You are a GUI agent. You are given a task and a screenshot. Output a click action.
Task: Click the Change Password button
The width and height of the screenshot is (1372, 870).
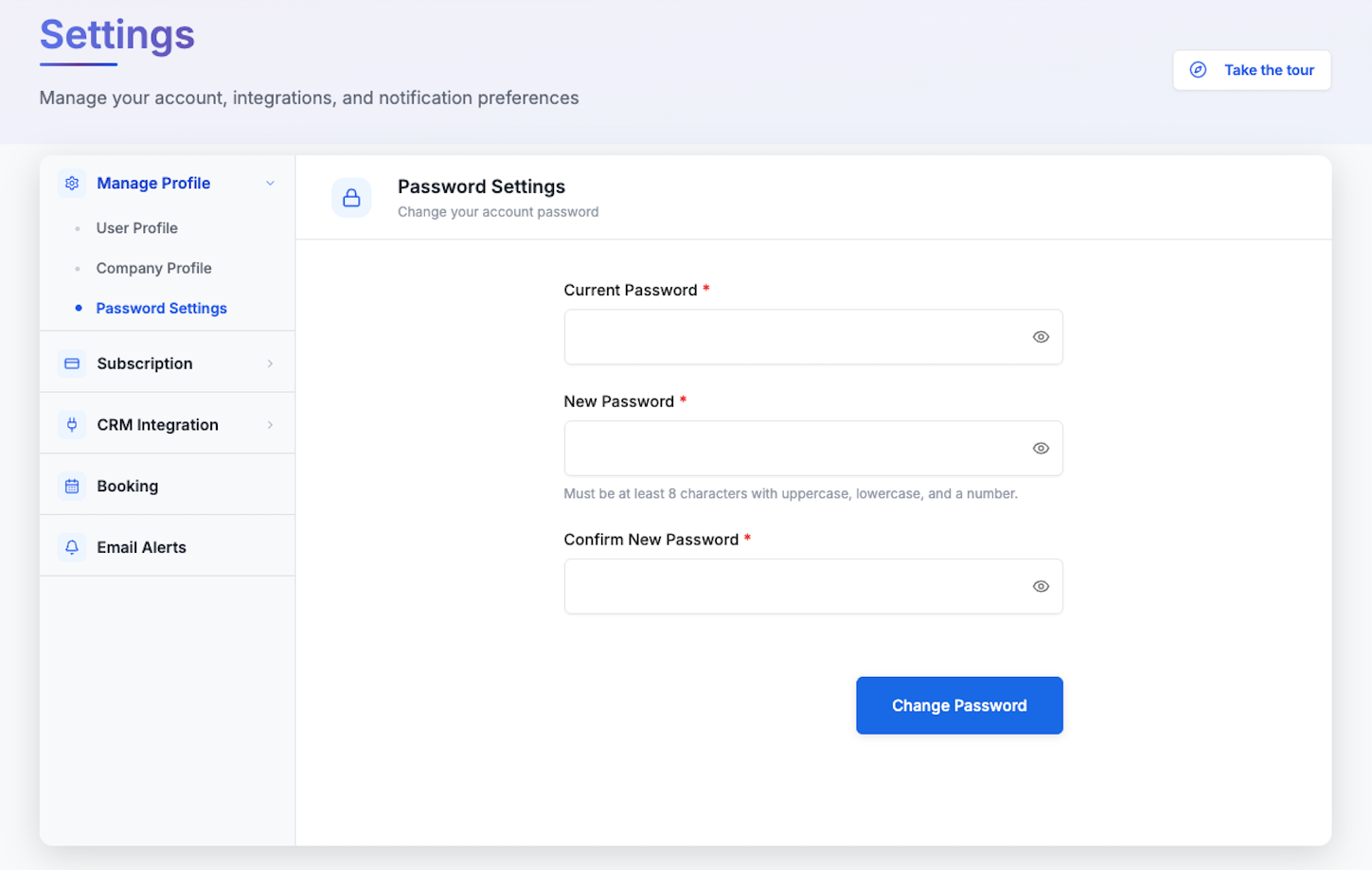[959, 705]
